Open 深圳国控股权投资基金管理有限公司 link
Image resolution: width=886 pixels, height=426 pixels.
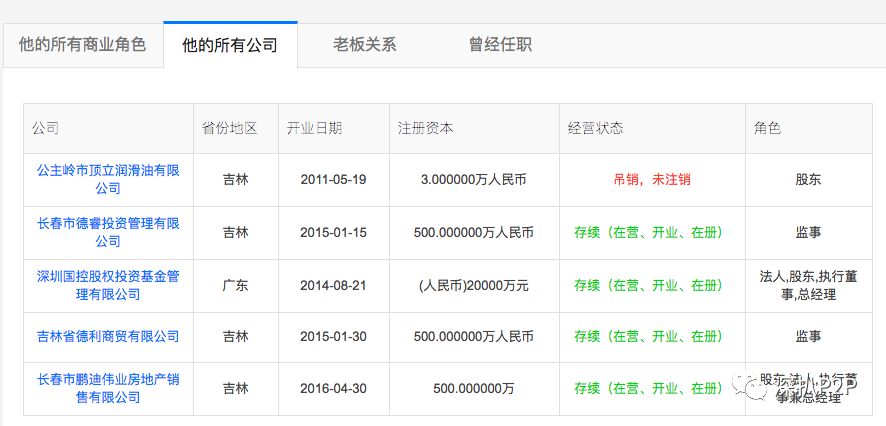108,285
